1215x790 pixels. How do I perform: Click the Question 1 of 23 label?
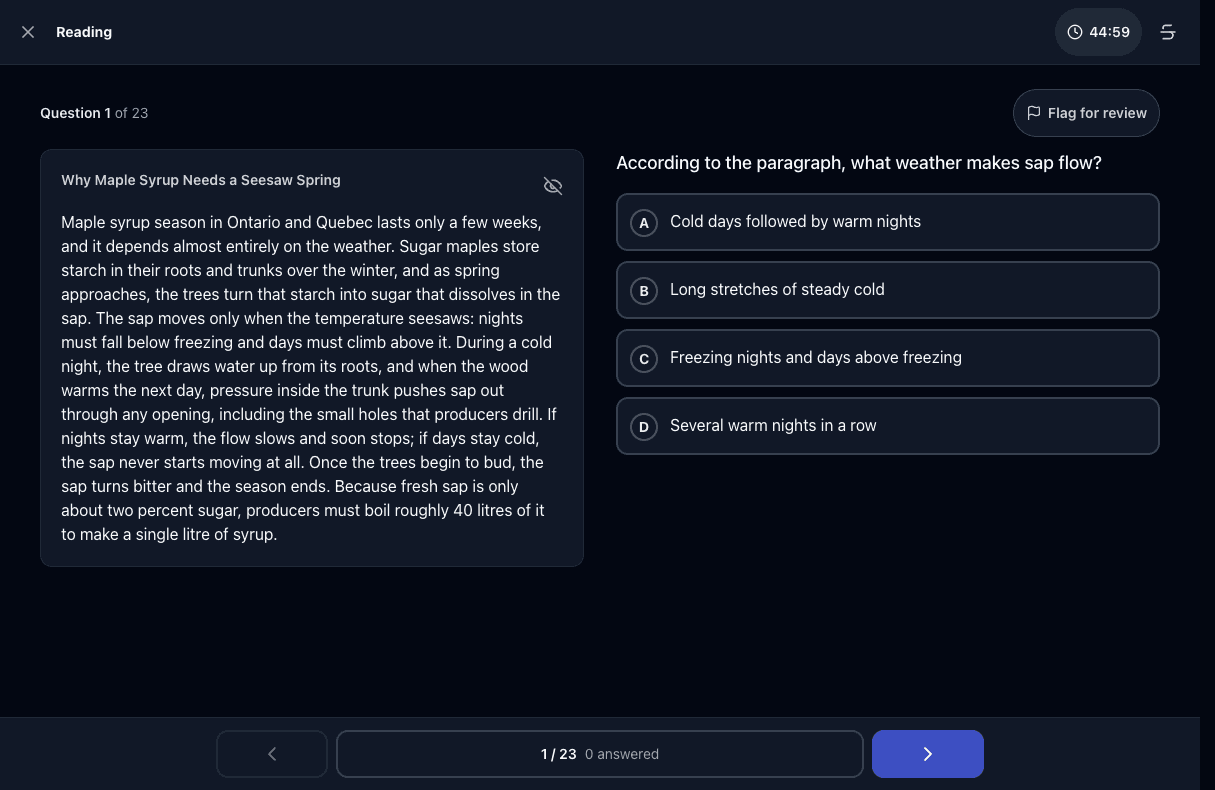(x=94, y=113)
